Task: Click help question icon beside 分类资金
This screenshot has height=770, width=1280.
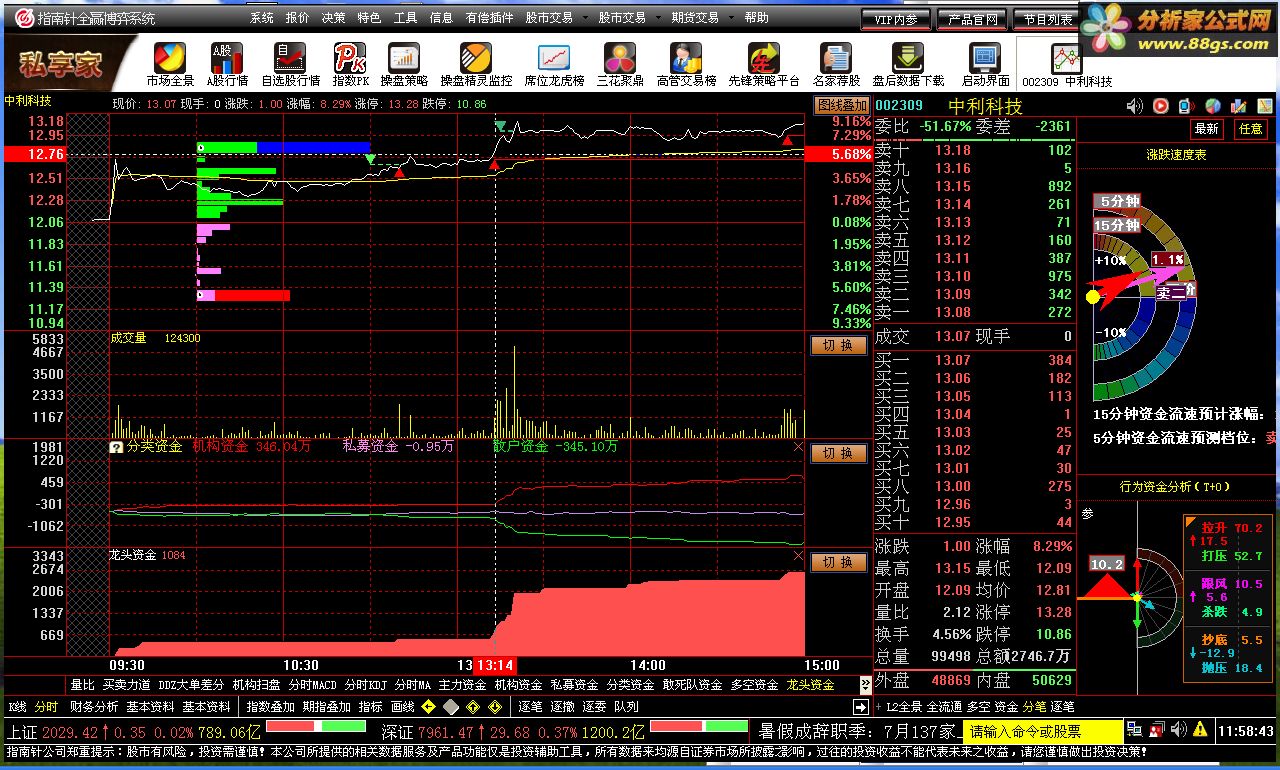Action: click(x=116, y=448)
